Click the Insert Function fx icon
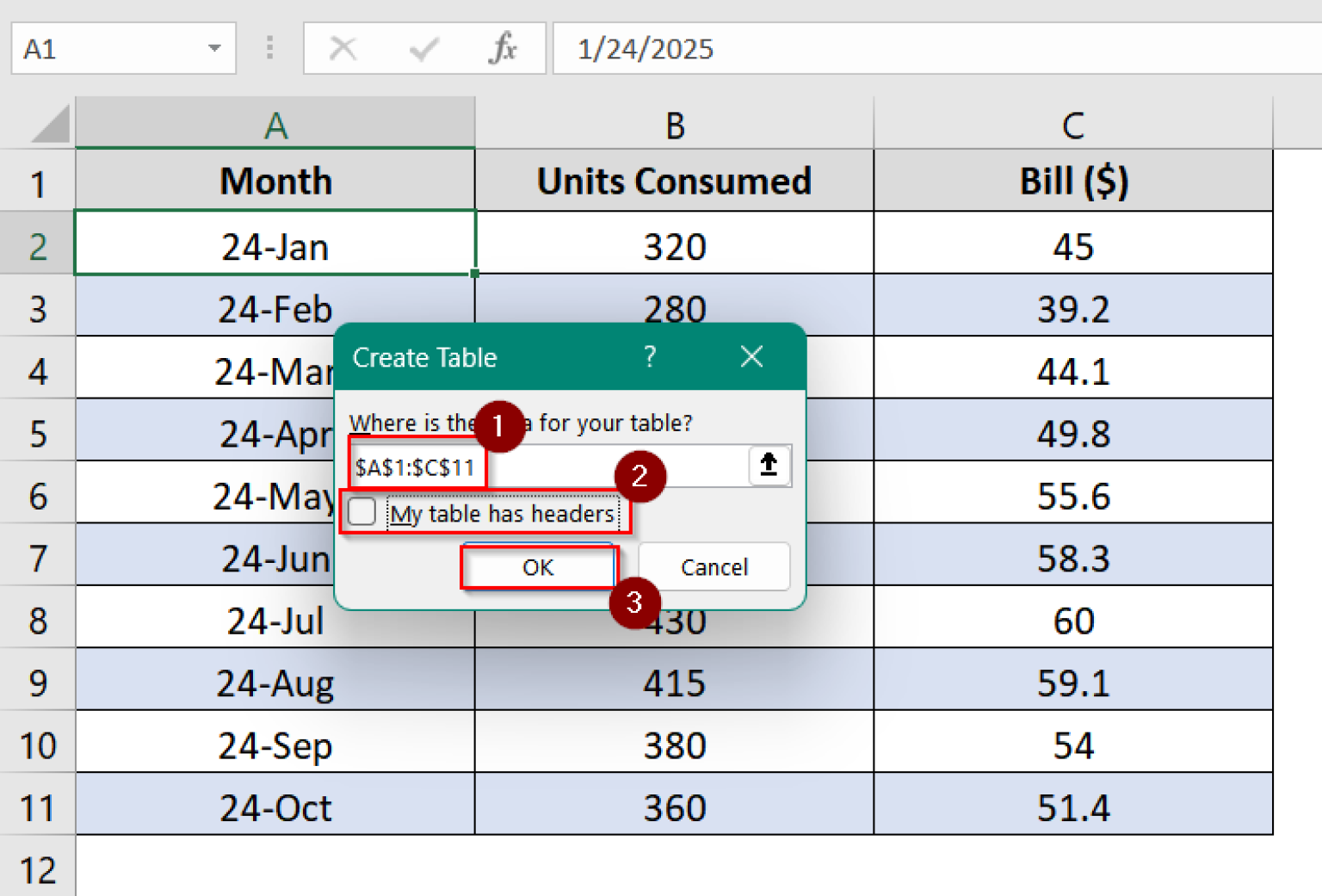 tap(503, 48)
